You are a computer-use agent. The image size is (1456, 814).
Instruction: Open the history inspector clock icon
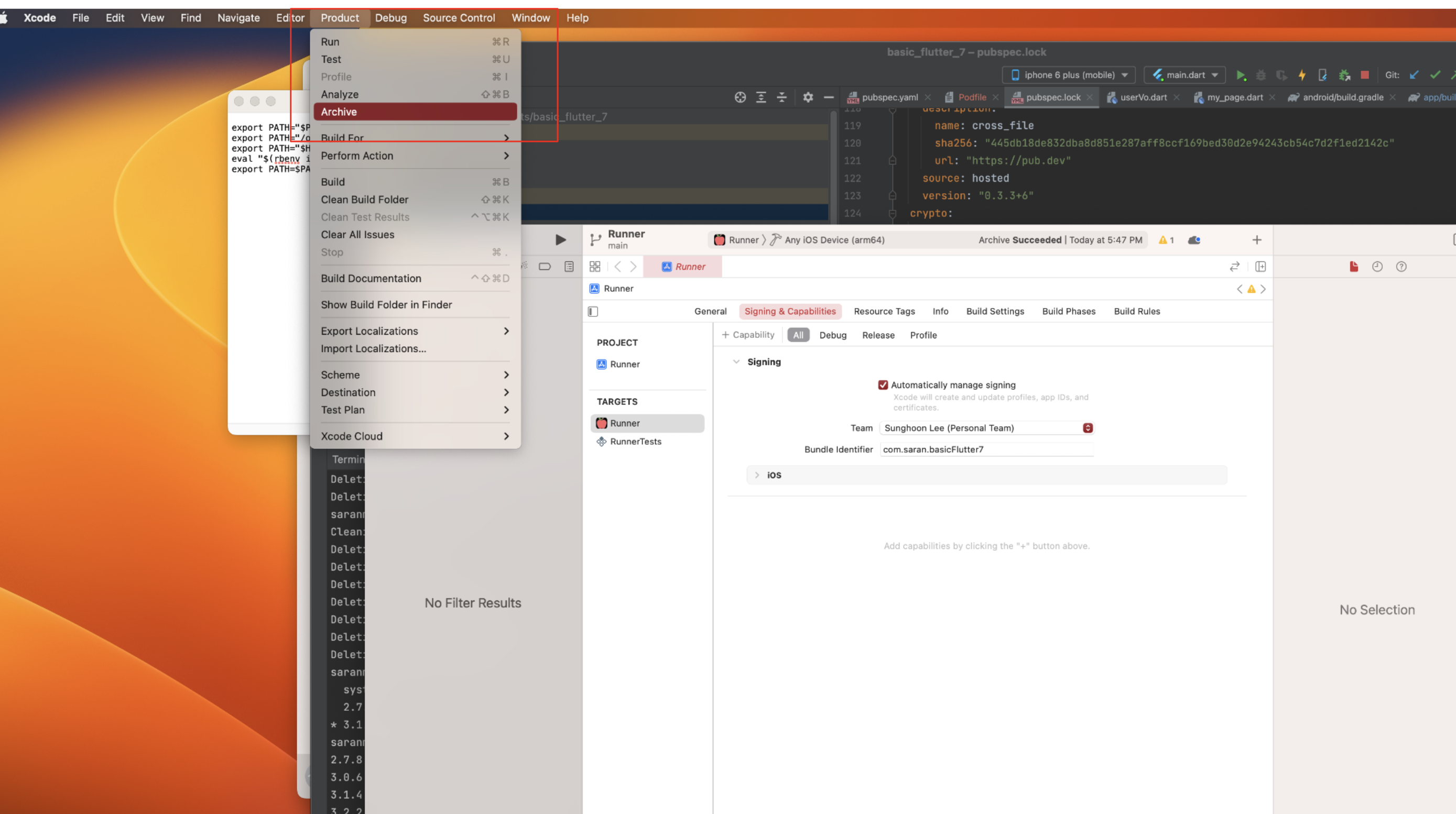coord(1377,267)
